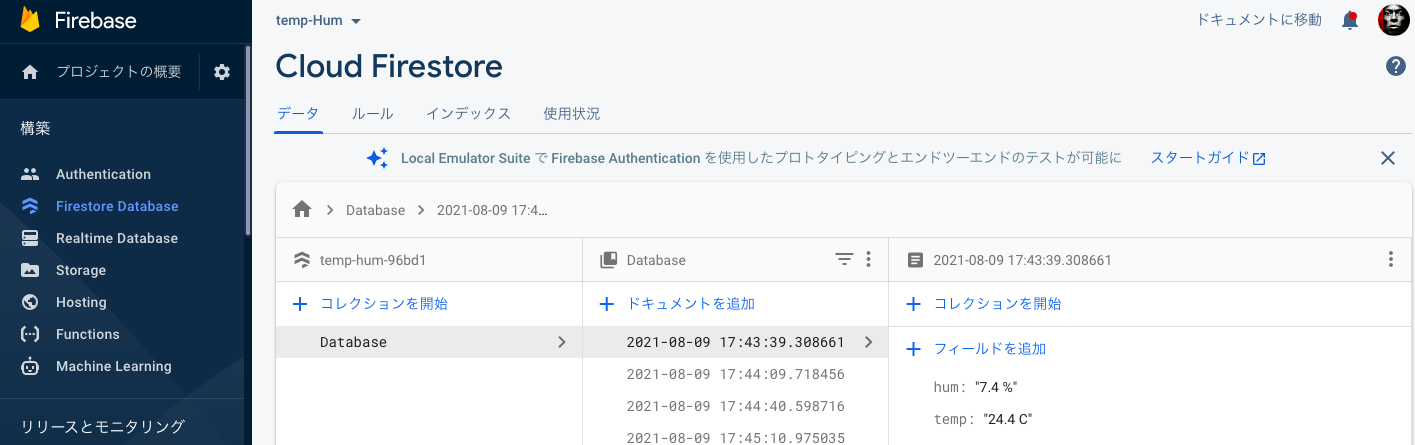The image size is (1415, 445).
Task: Open the user account avatar
Action: coord(1393,20)
